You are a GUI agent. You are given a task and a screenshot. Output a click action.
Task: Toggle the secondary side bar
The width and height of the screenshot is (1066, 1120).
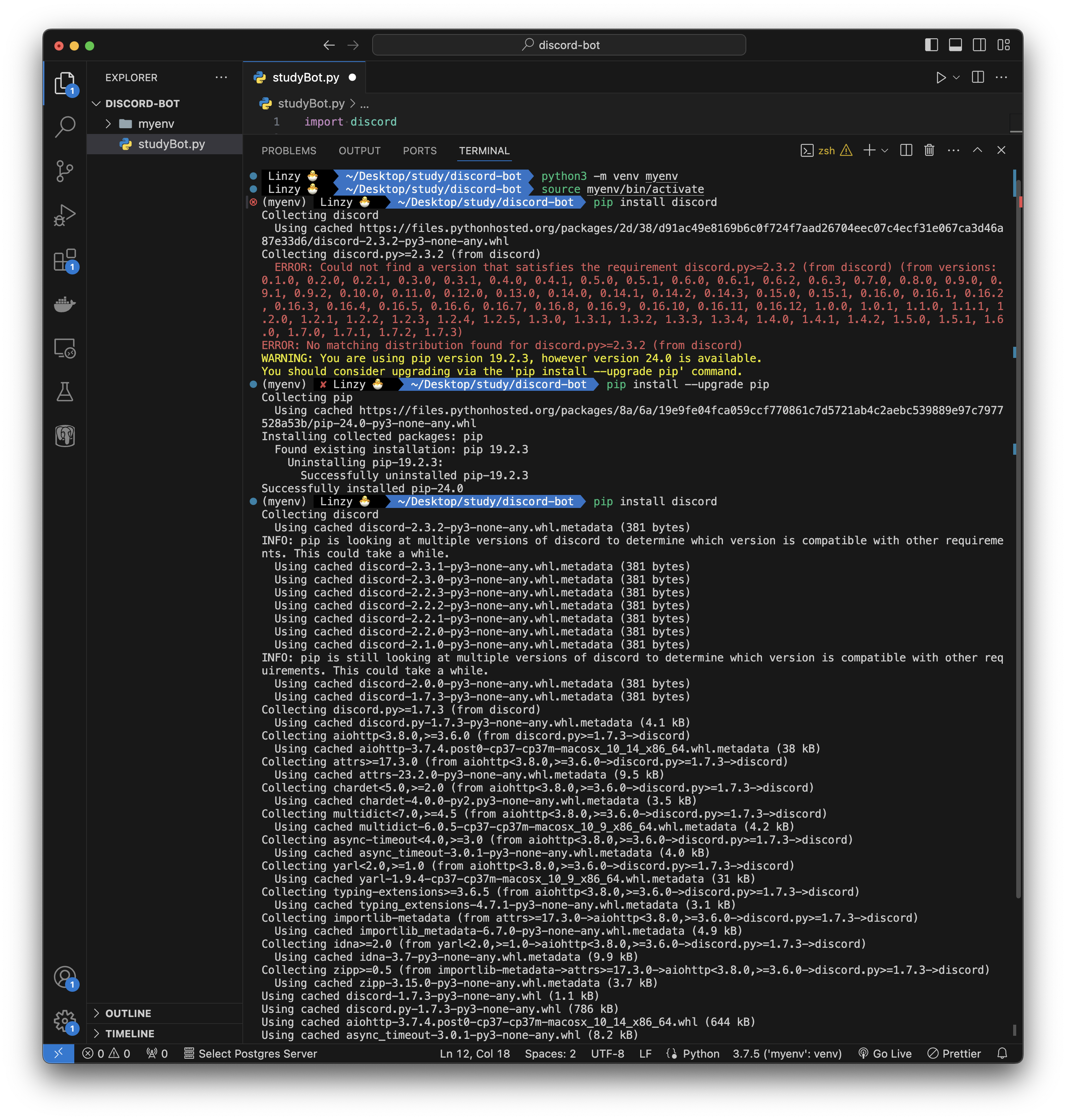[x=979, y=45]
